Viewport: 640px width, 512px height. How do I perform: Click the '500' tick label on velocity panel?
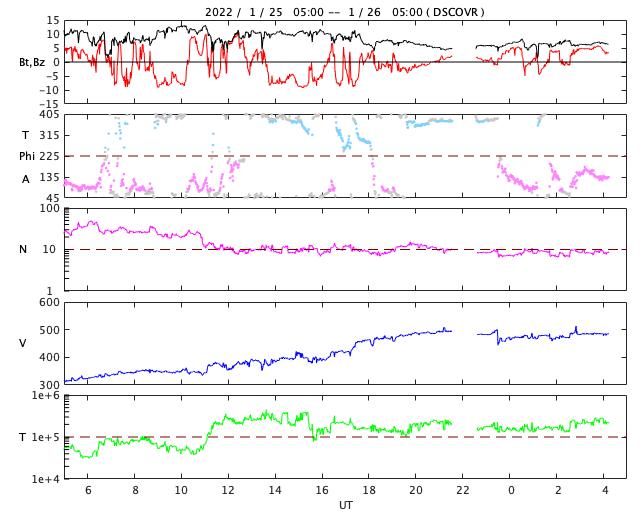click(x=49, y=330)
